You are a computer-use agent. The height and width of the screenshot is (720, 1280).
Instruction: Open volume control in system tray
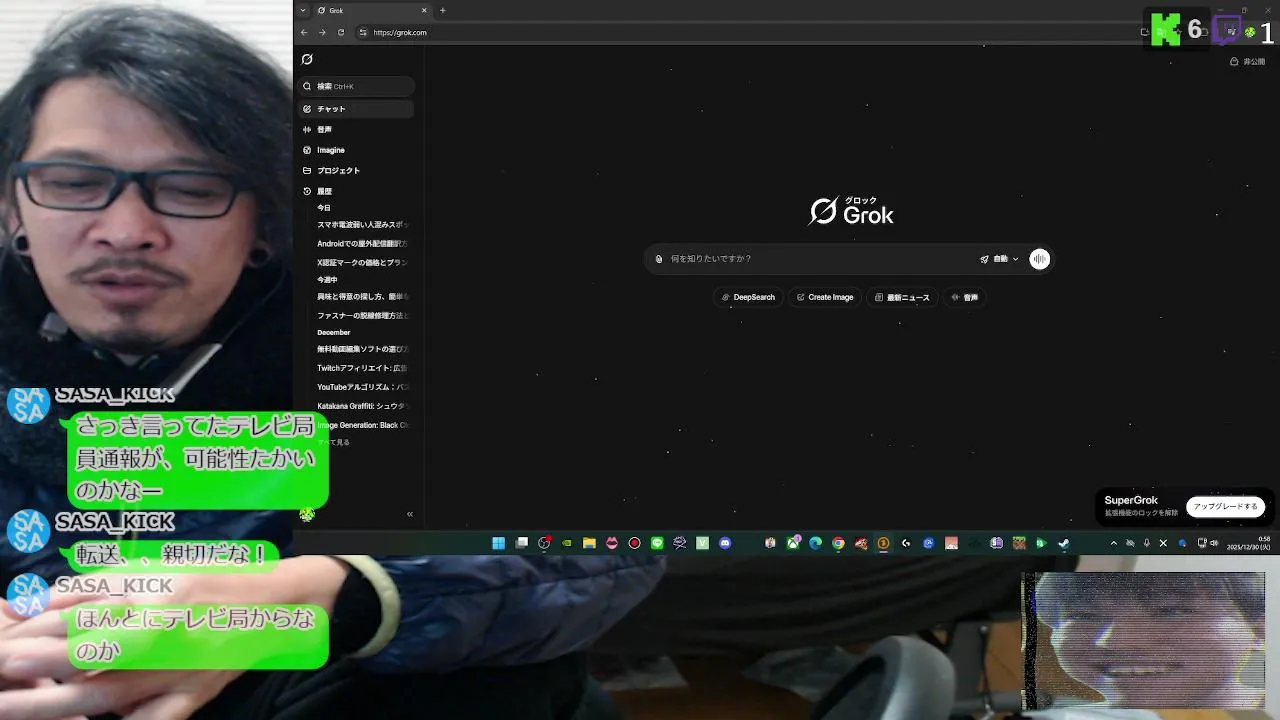click(x=1214, y=543)
